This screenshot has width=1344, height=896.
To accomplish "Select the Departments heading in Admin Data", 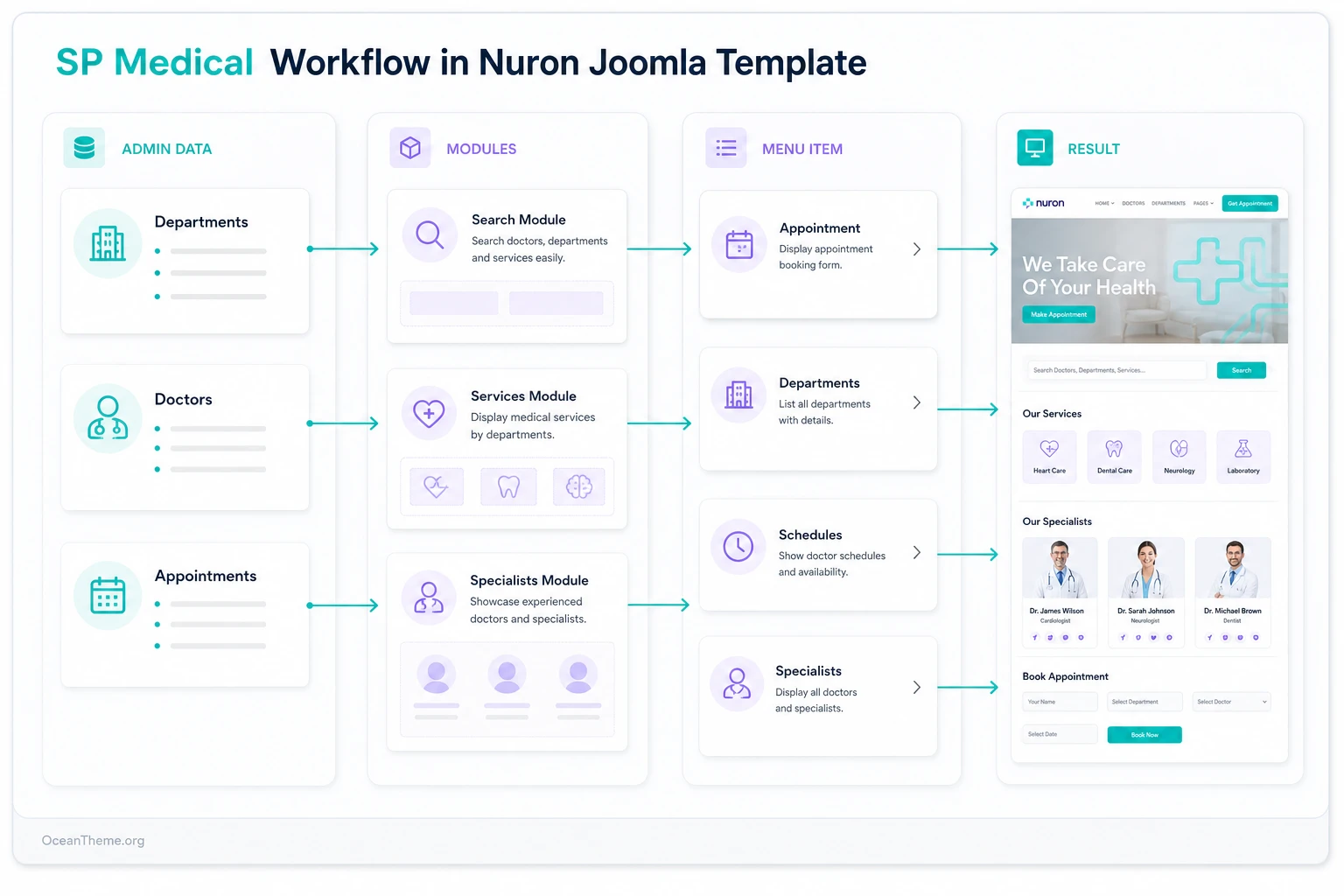I will pyautogui.click(x=201, y=222).
